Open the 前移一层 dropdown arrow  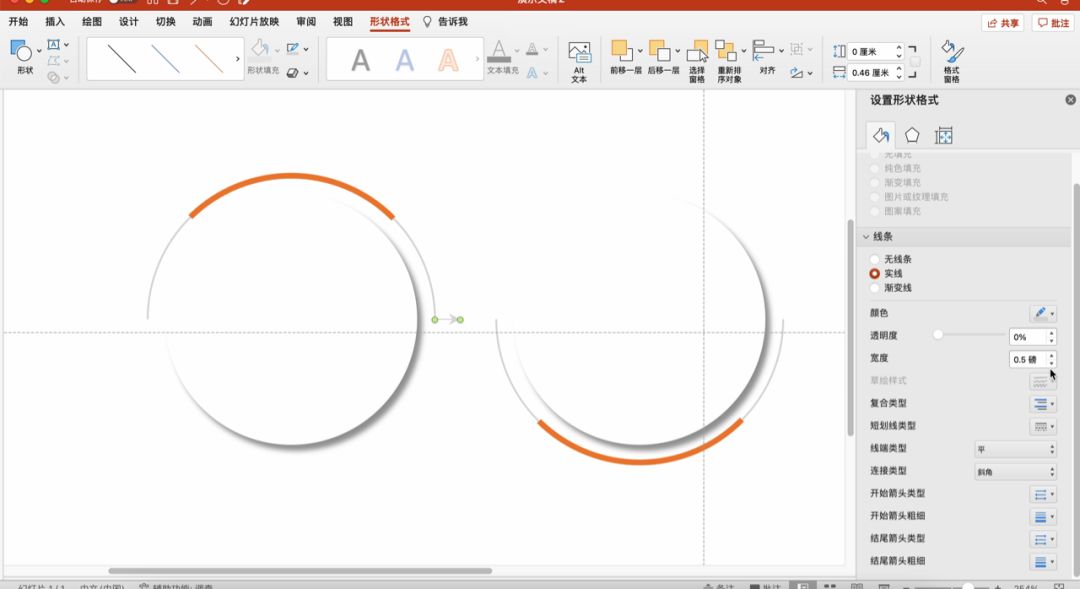coord(640,51)
